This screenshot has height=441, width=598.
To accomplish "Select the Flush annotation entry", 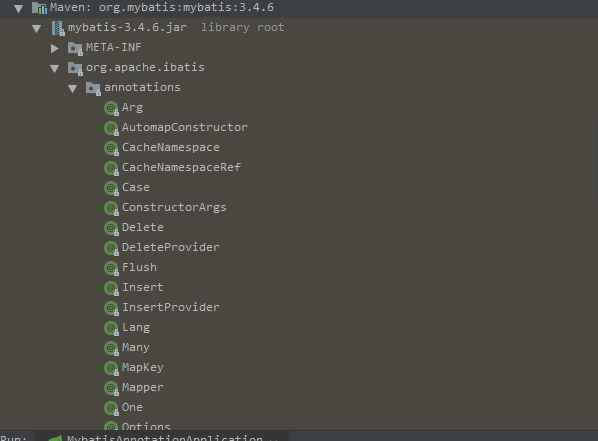I will pyautogui.click(x=139, y=267).
